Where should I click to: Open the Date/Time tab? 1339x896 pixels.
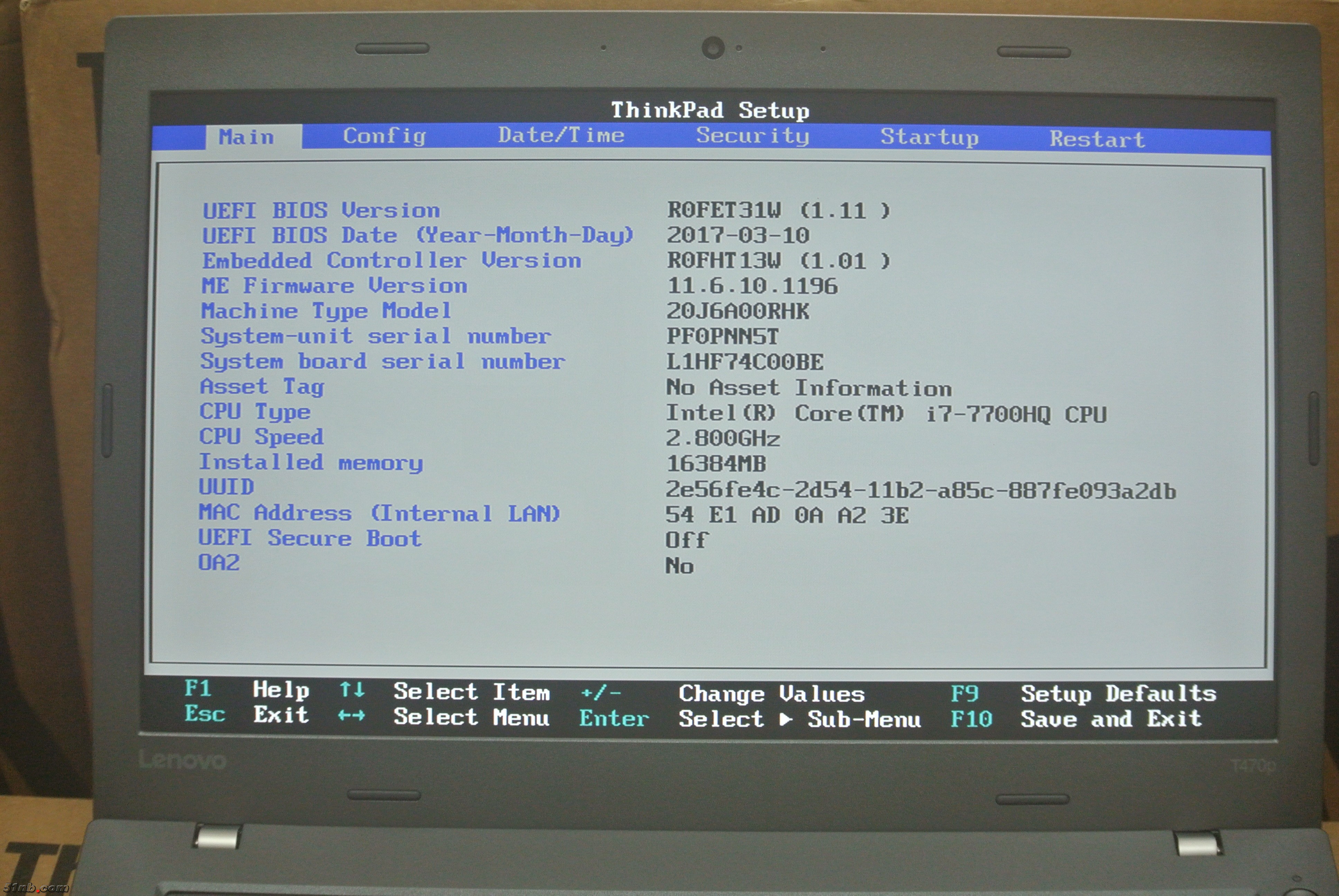(x=561, y=136)
